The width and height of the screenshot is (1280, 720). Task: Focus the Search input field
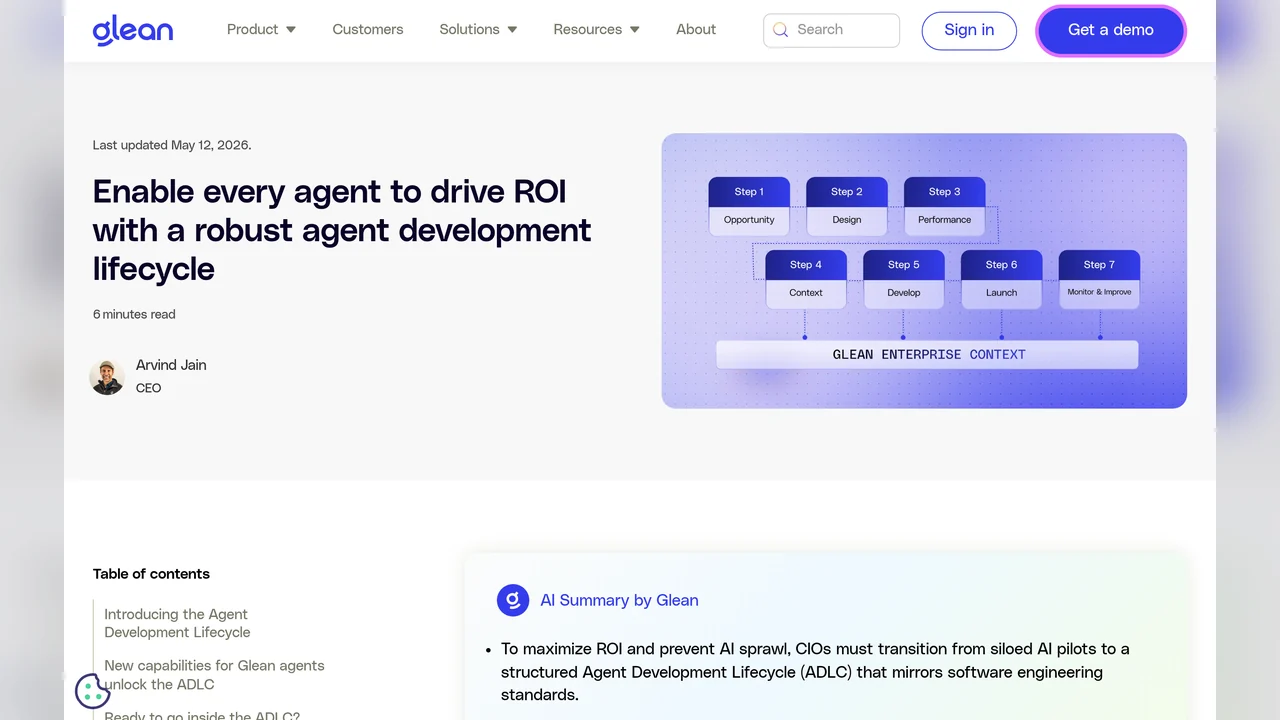coord(831,30)
